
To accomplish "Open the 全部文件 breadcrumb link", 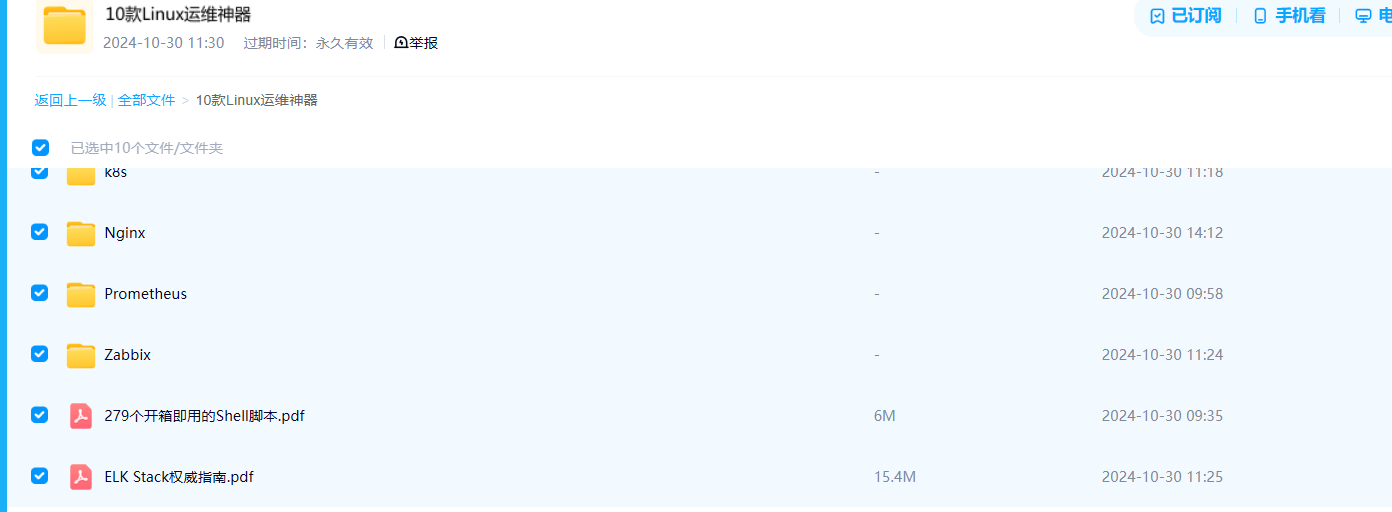I will pyautogui.click(x=146, y=100).
